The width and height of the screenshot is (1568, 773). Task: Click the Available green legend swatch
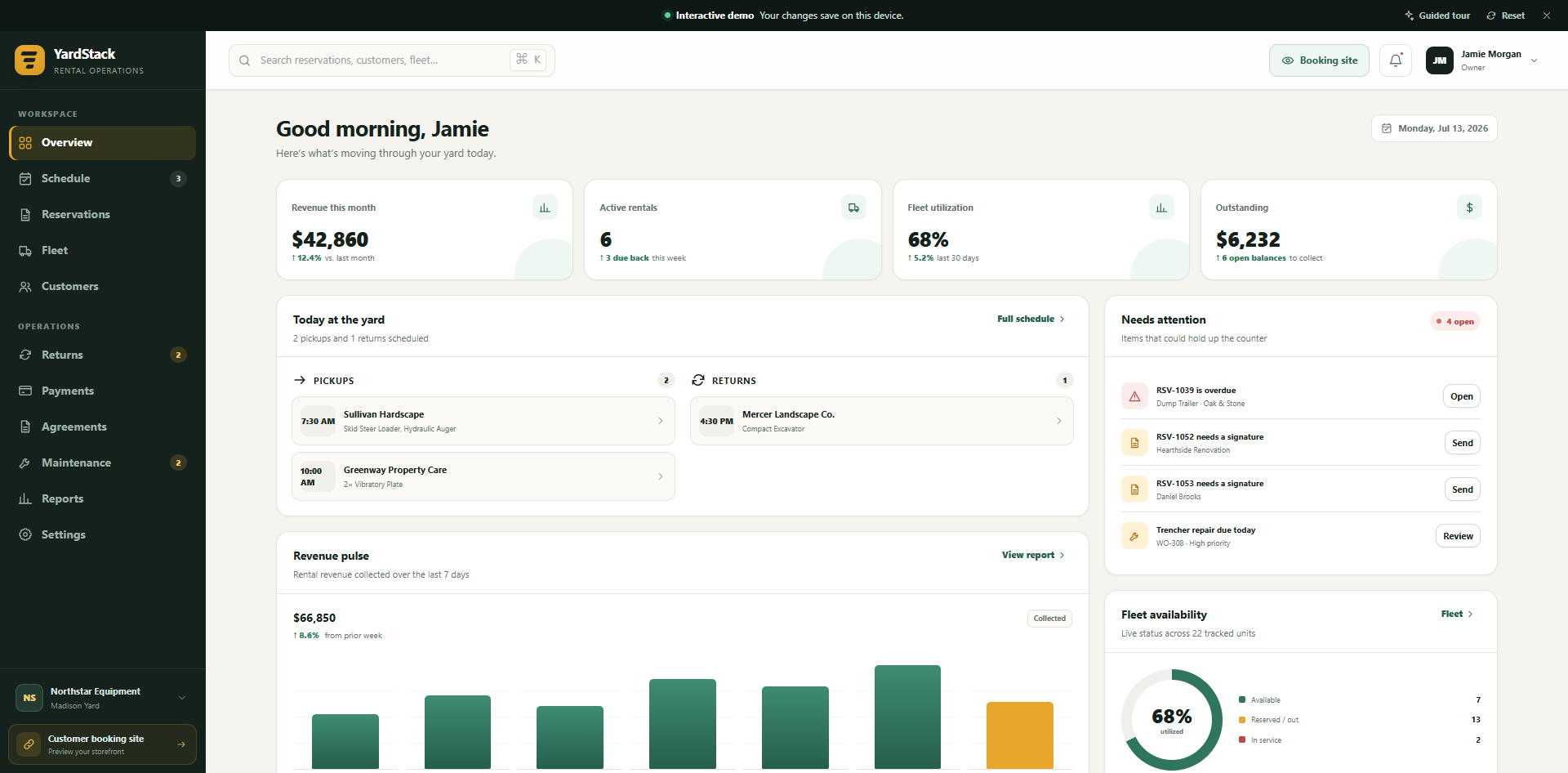click(1242, 700)
